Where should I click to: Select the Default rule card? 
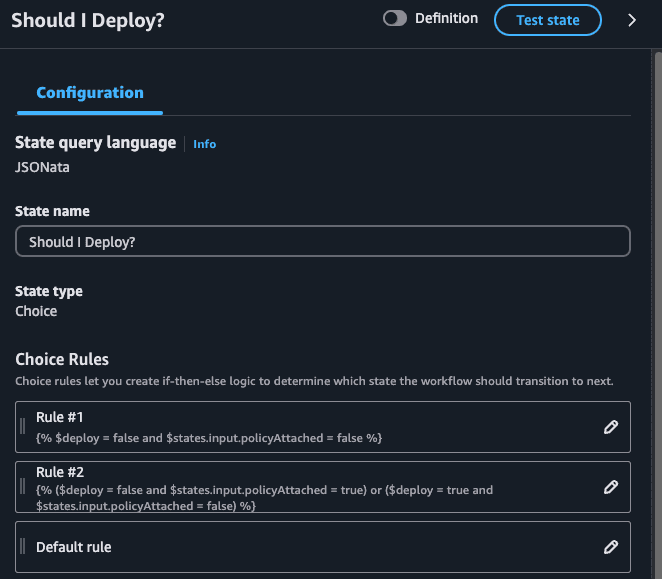click(323, 547)
